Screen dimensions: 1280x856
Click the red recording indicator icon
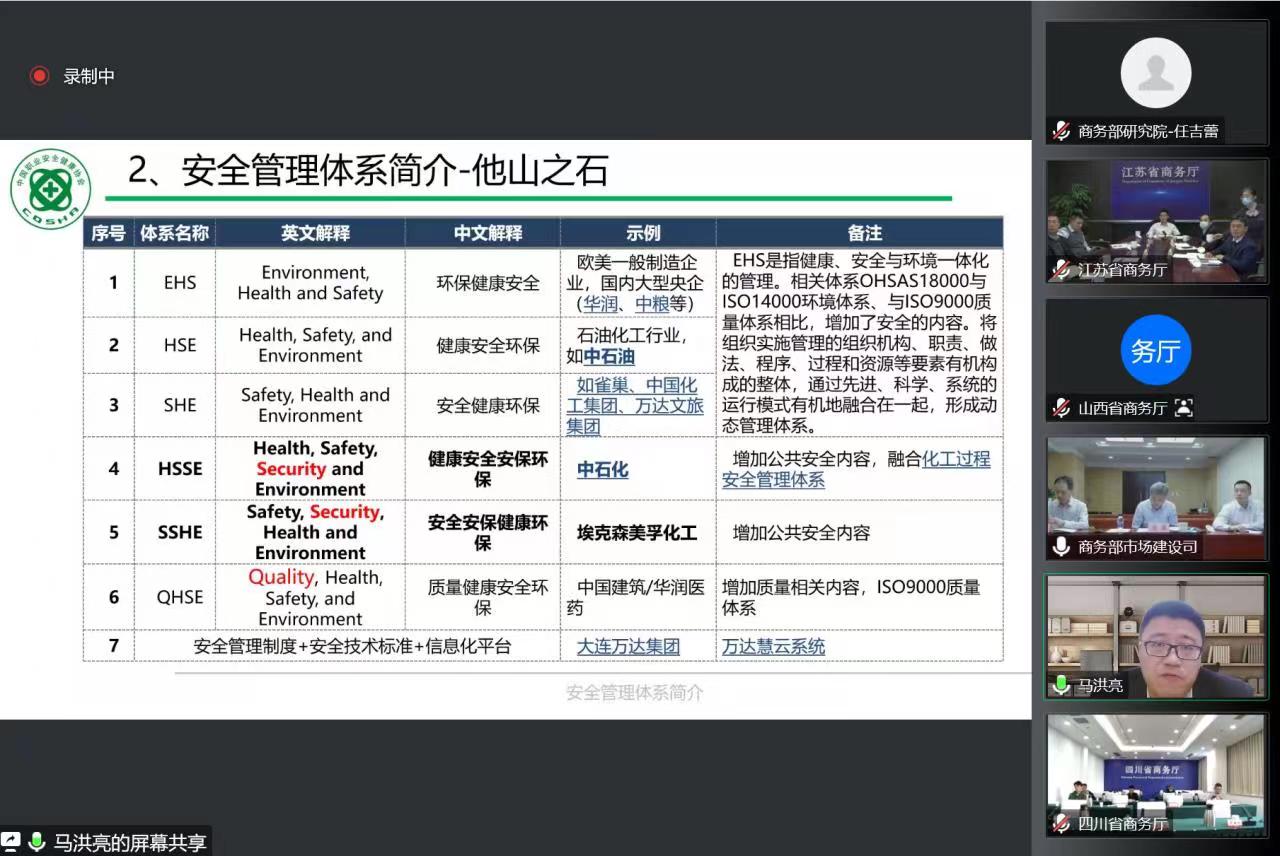point(39,76)
